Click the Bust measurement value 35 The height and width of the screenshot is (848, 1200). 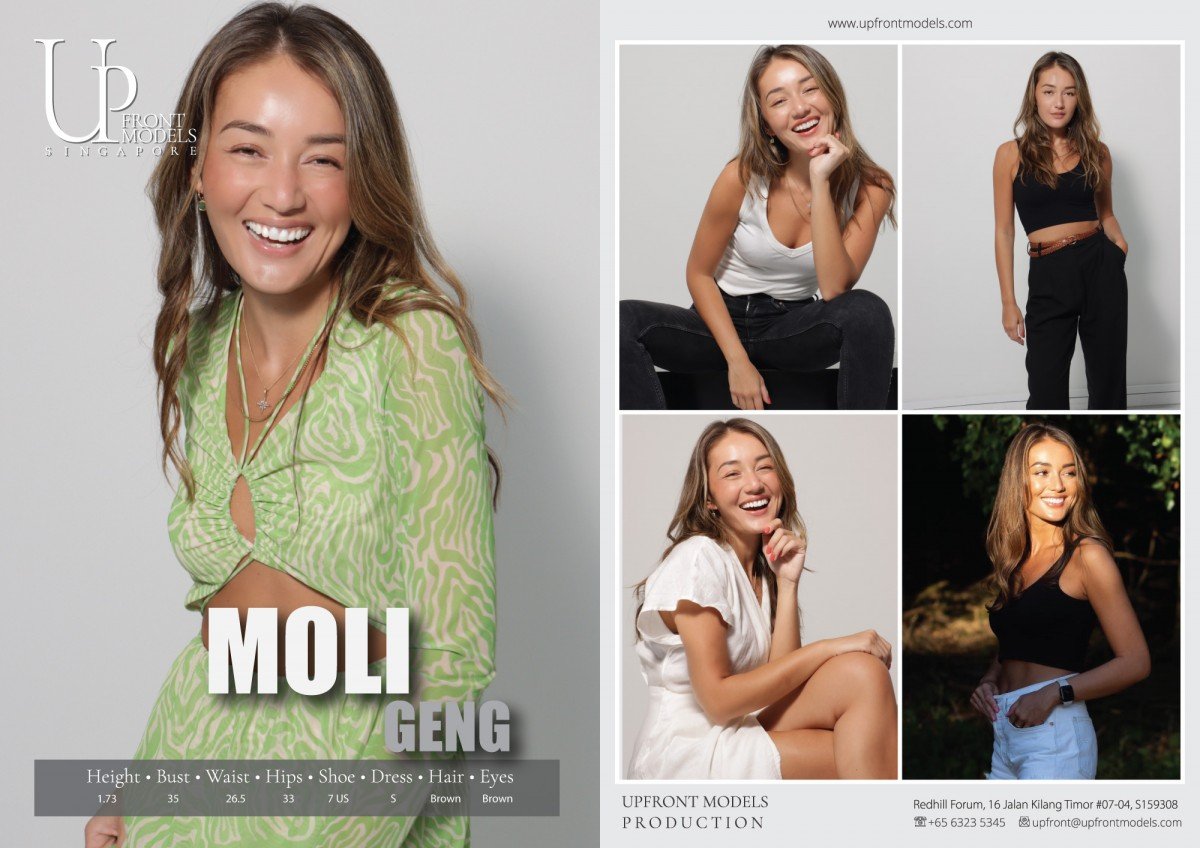(x=172, y=799)
